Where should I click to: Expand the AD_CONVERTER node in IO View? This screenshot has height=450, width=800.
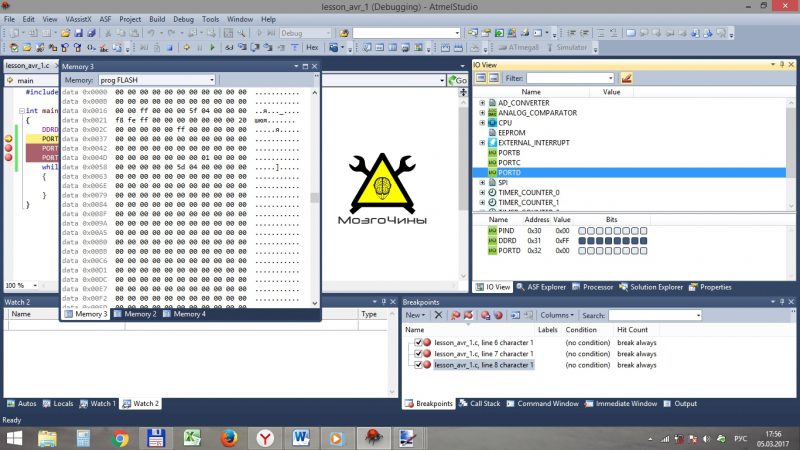click(482, 103)
